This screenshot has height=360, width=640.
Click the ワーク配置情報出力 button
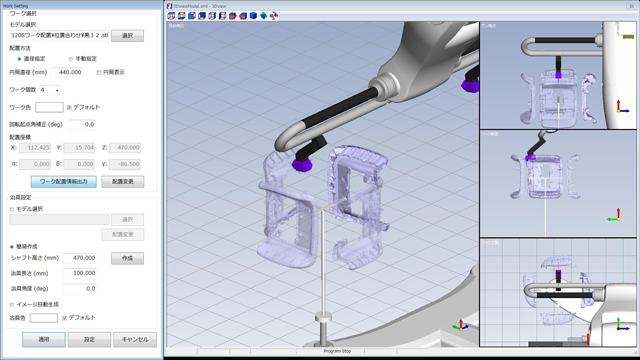pyautogui.click(x=64, y=182)
